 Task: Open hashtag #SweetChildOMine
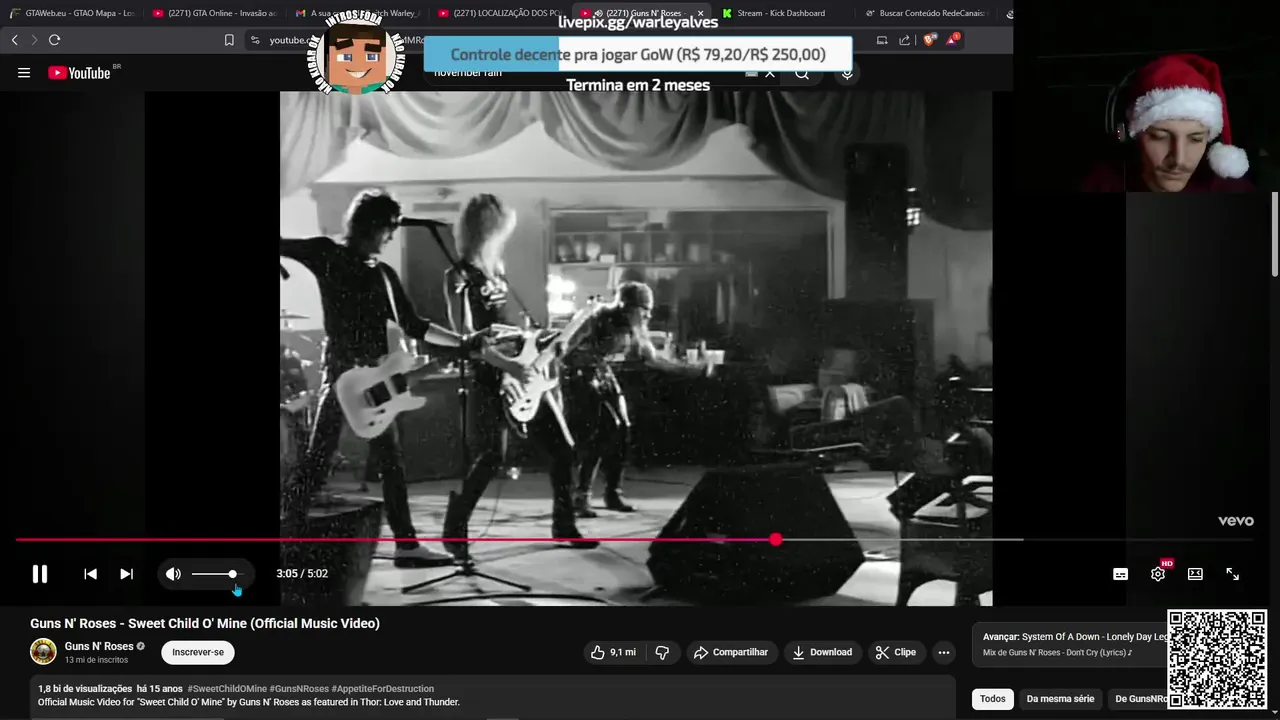coord(227,689)
